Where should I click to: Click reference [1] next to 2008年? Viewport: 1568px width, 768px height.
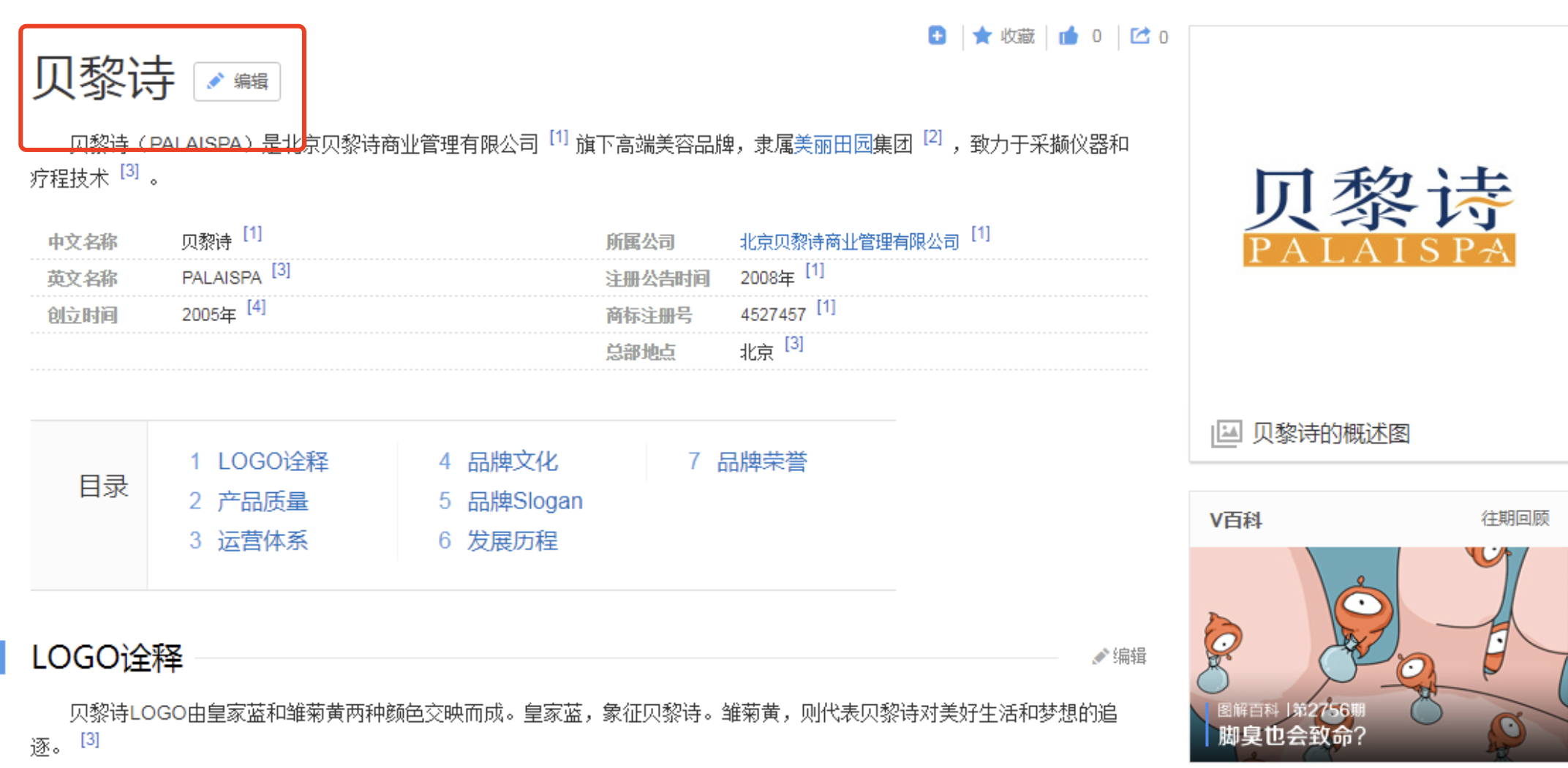[x=815, y=270]
